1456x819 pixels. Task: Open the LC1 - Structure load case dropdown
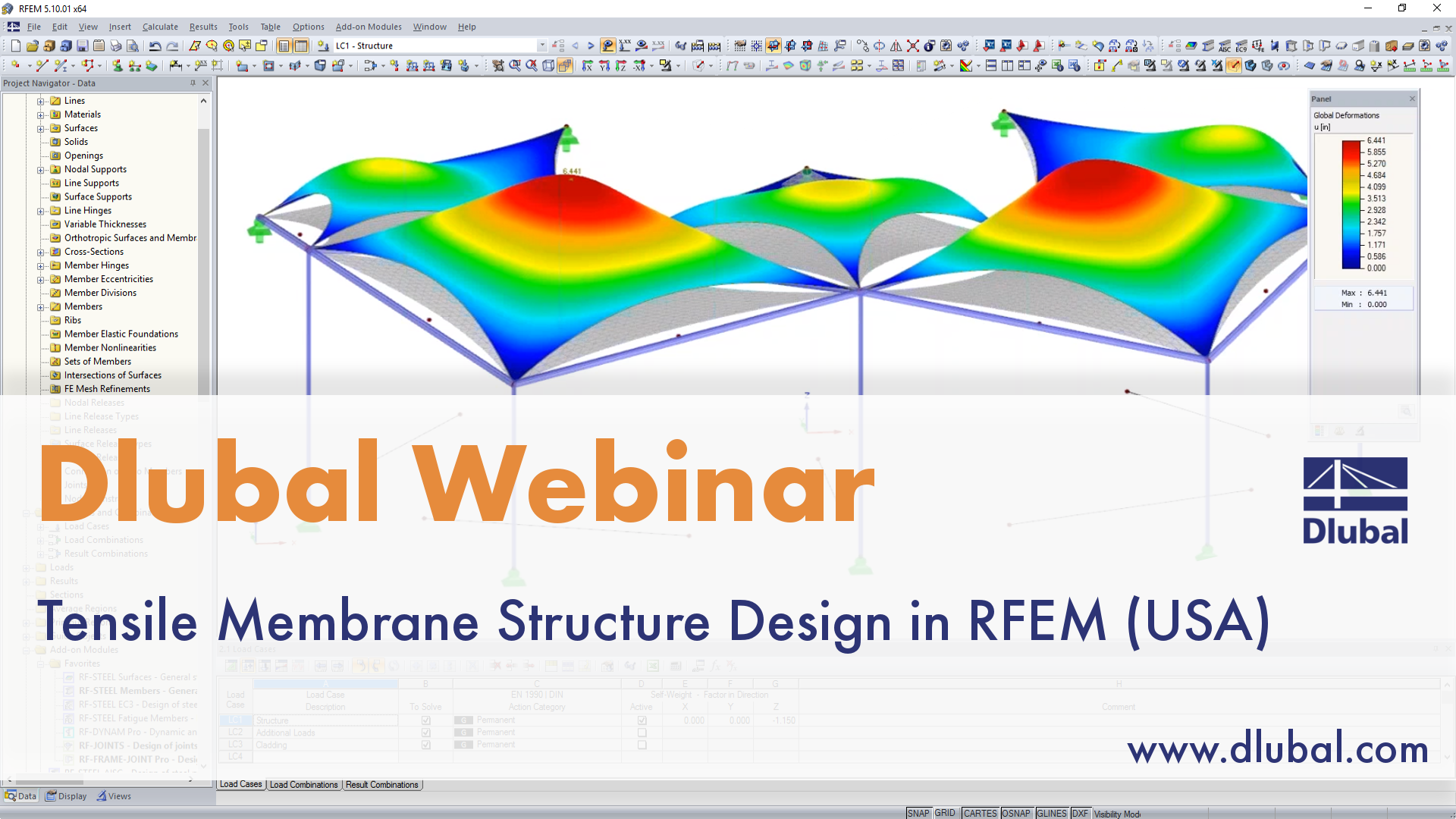(x=541, y=45)
